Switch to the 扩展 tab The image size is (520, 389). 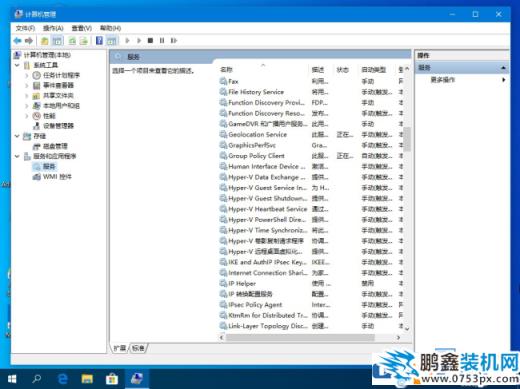pos(120,348)
